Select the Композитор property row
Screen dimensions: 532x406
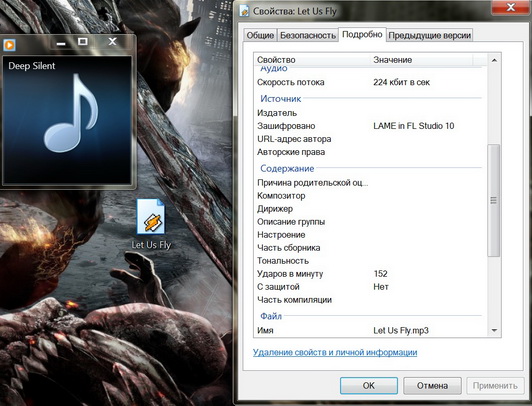point(370,196)
